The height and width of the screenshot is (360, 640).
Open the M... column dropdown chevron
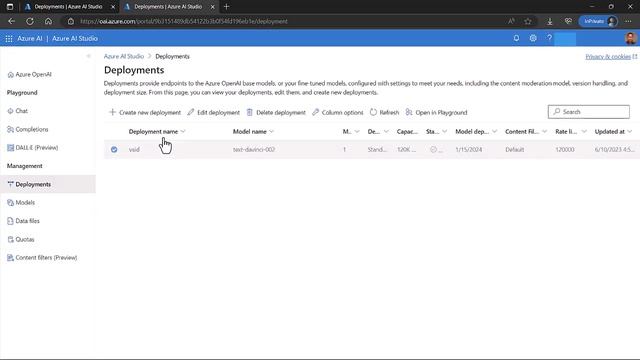tap(357, 131)
